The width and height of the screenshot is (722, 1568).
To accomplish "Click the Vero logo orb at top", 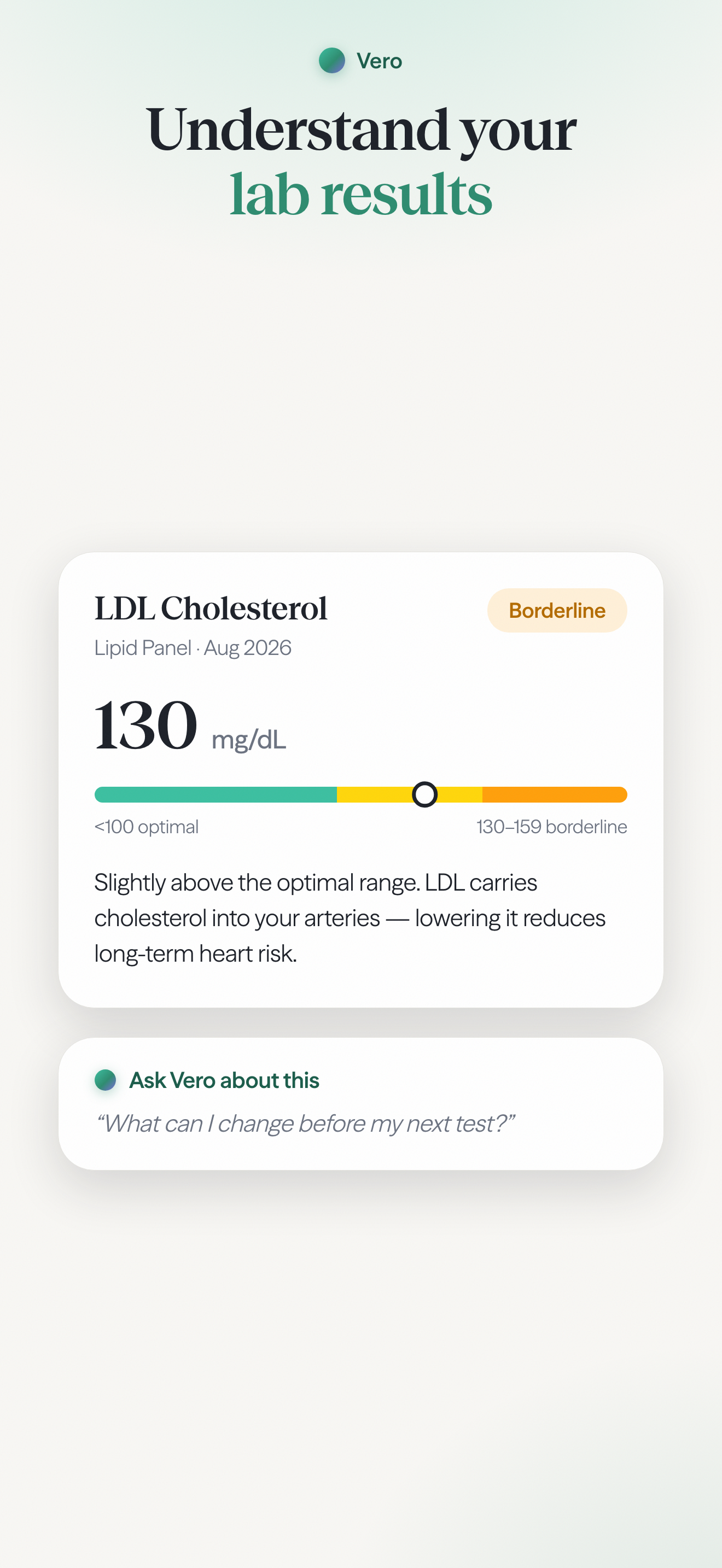I will click(x=332, y=60).
